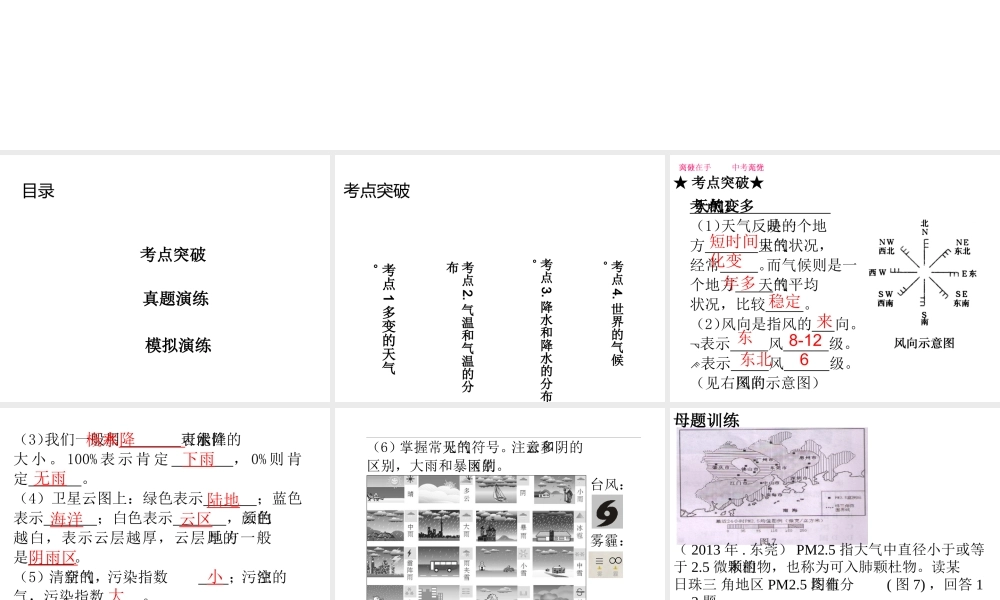Click the typhoon symbol icon
This screenshot has height=600, width=1000.
(x=607, y=513)
